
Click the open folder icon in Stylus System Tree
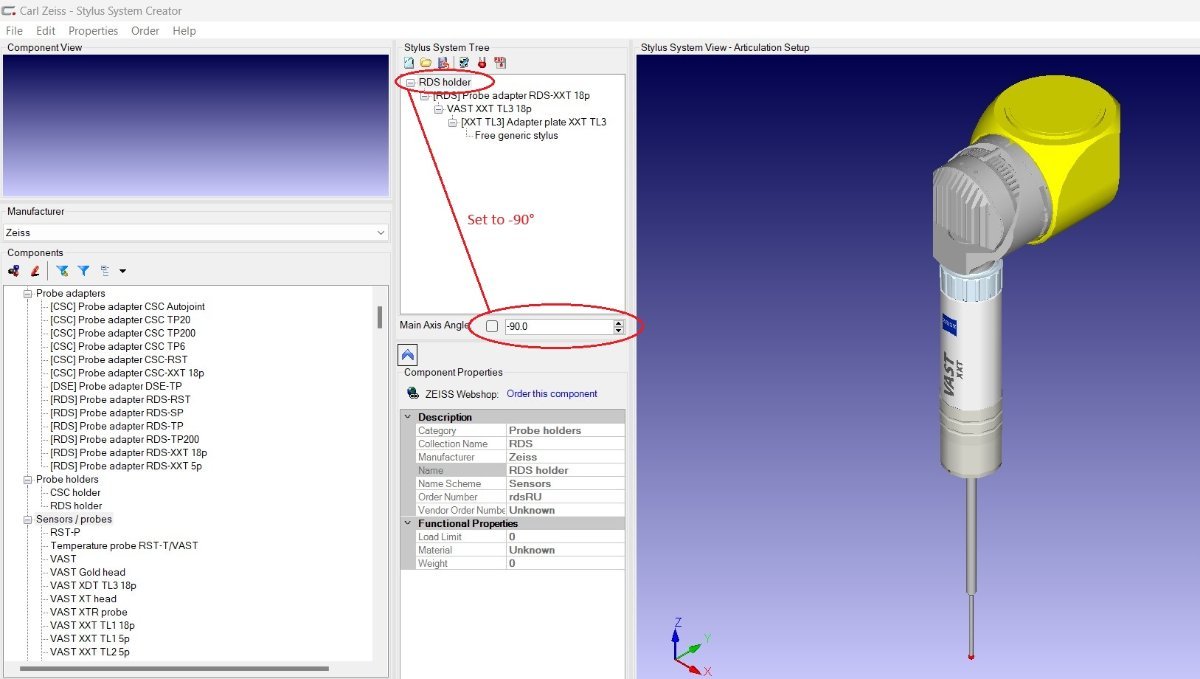[425, 63]
